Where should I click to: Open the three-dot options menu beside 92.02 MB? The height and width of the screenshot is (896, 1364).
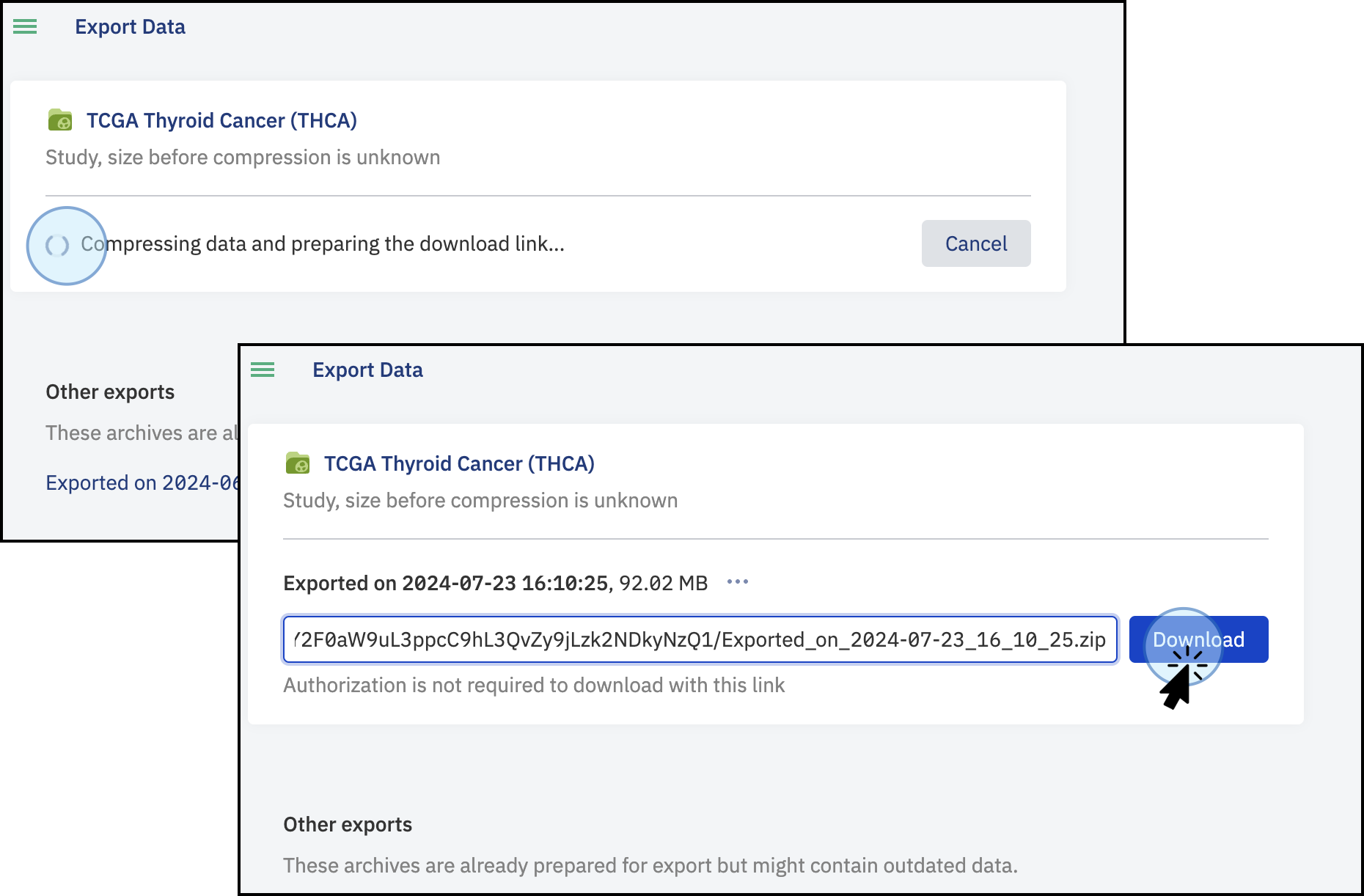click(738, 582)
